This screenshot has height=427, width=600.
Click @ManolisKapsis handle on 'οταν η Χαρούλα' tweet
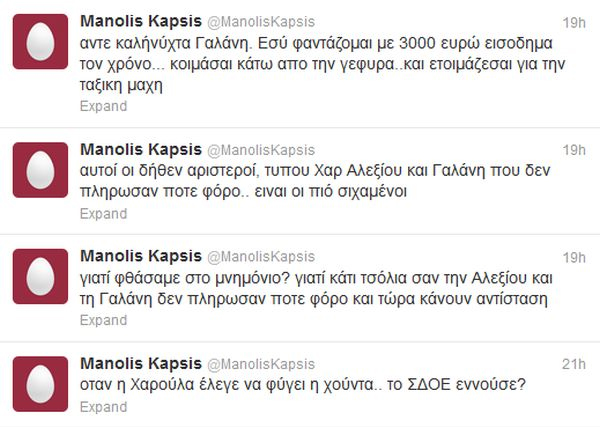[x=260, y=364]
